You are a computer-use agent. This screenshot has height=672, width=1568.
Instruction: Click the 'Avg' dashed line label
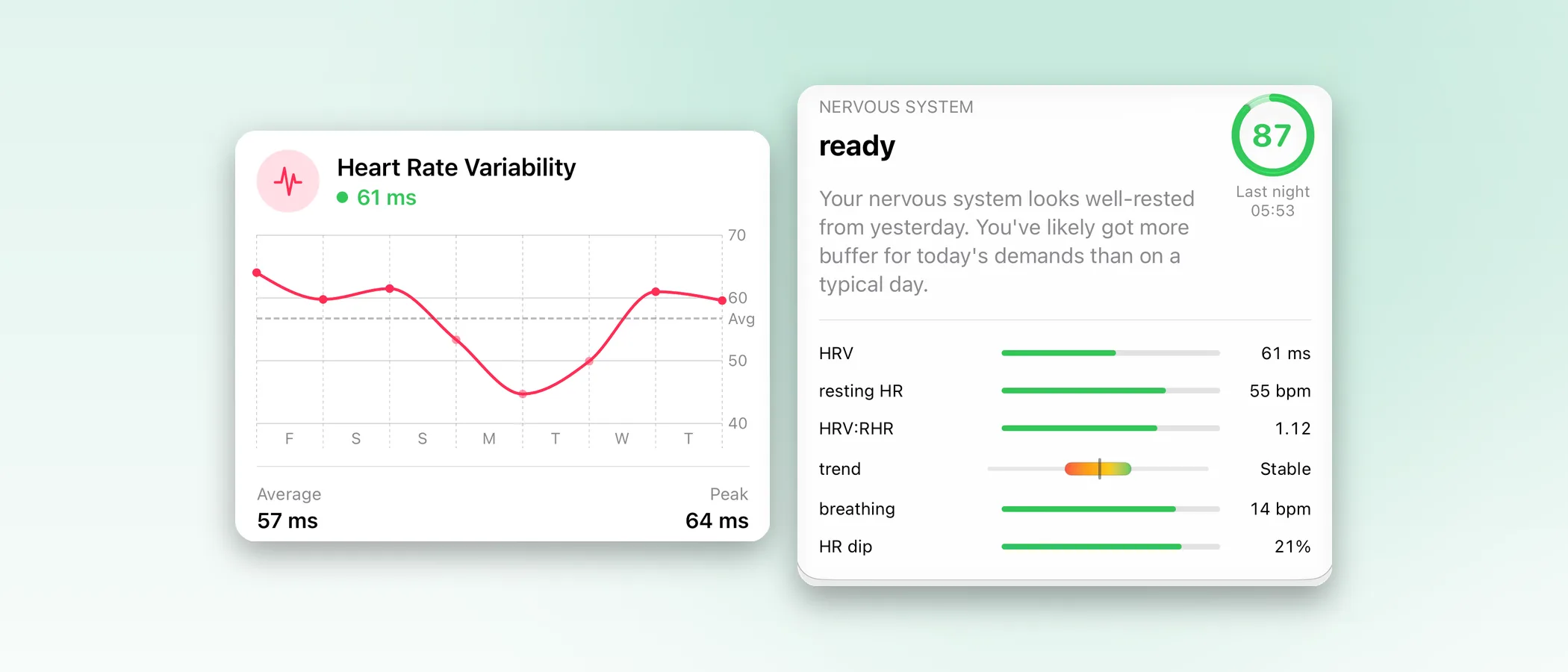click(x=741, y=319)
